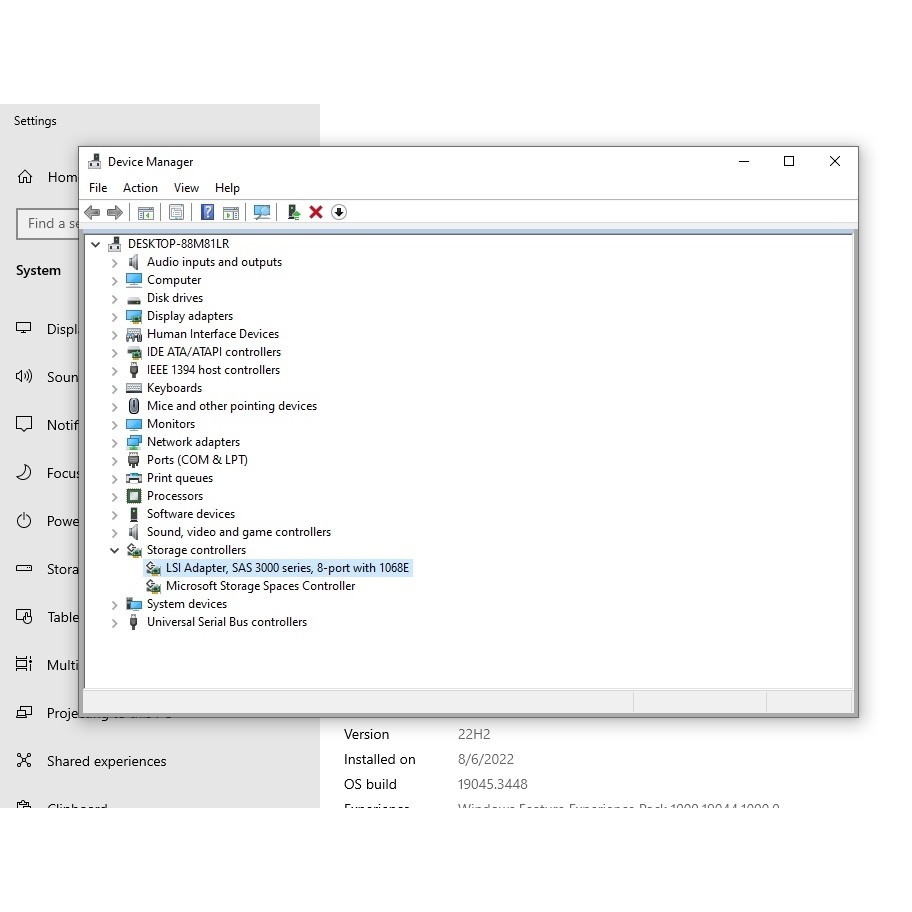Click the Action pane toolbar icon
The width and height of the screenshot is (912, 912).
pos(231,213)
